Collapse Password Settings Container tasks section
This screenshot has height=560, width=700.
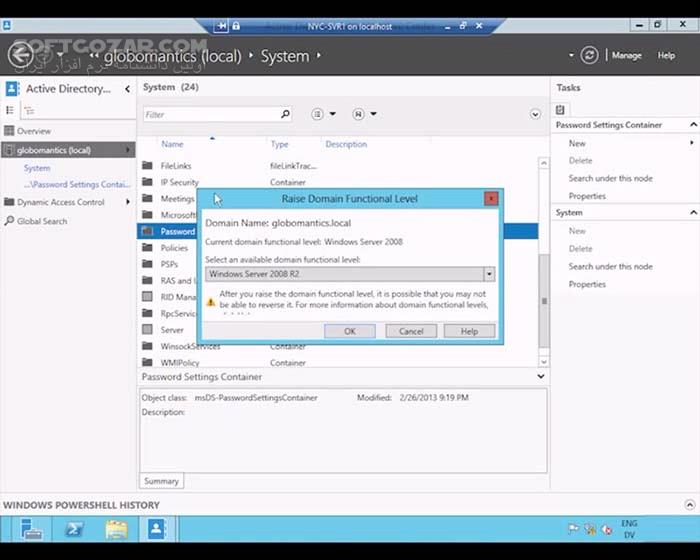(693, 125)
